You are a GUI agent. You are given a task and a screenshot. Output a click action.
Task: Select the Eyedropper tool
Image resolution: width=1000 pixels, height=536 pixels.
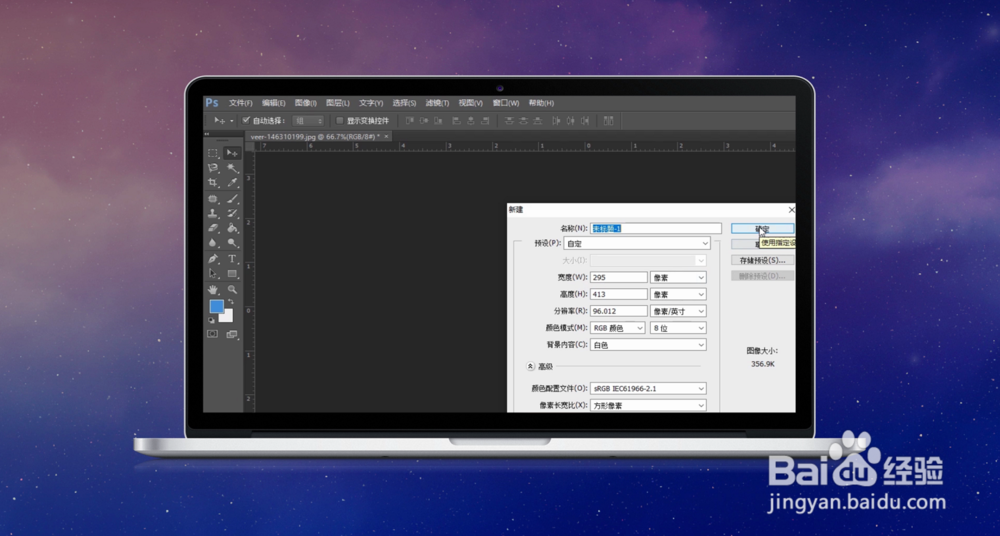point(232,182)
